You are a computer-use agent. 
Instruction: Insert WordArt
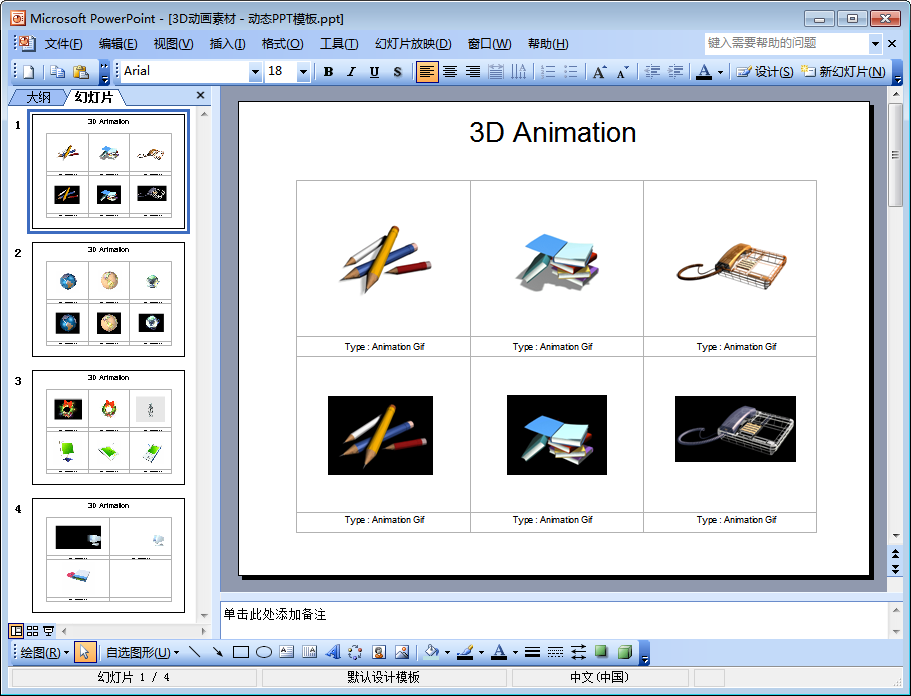pyautogui.click(x=333, y=652)
